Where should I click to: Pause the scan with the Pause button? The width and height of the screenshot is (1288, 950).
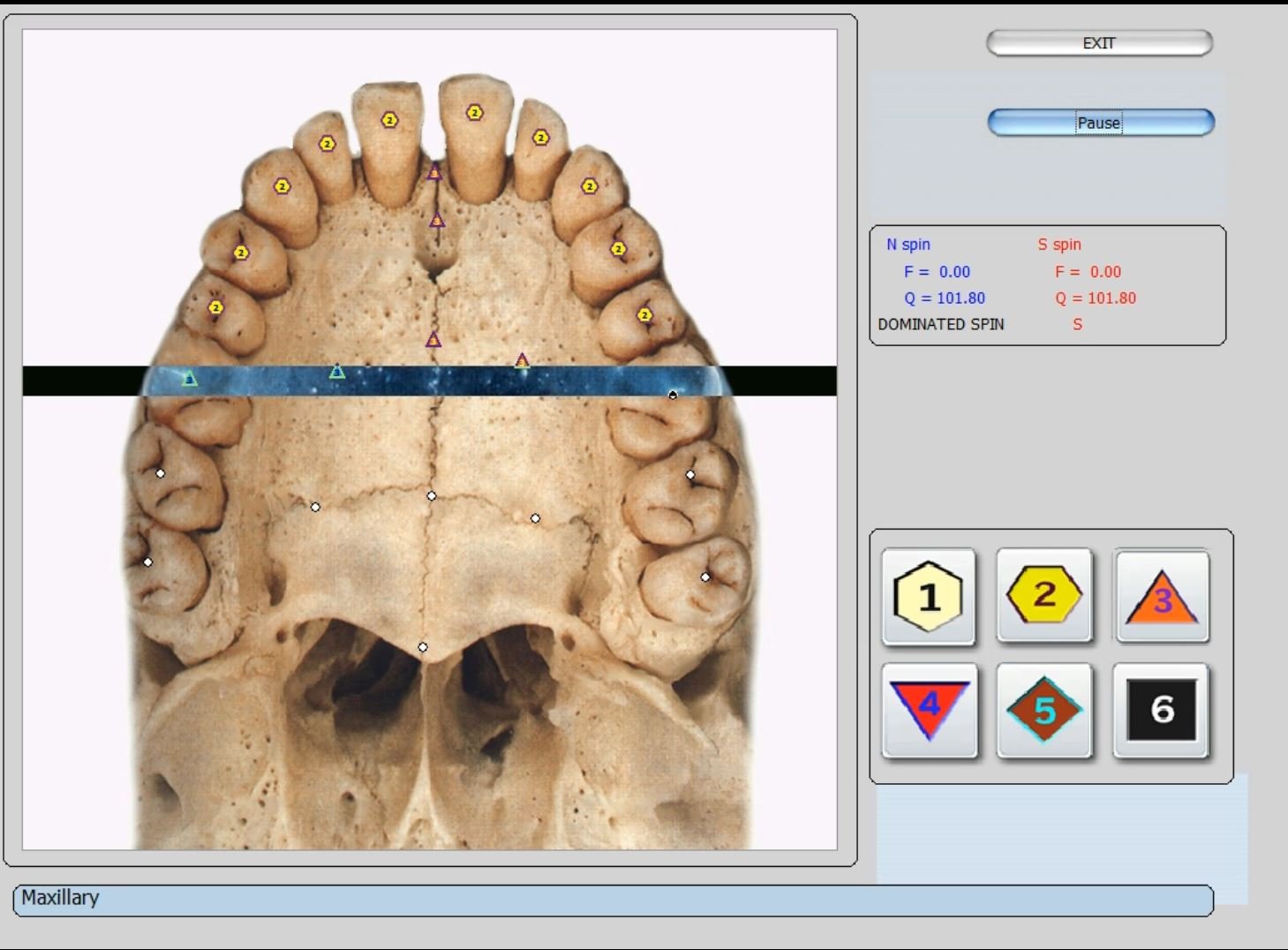[x=1101, y=123]
